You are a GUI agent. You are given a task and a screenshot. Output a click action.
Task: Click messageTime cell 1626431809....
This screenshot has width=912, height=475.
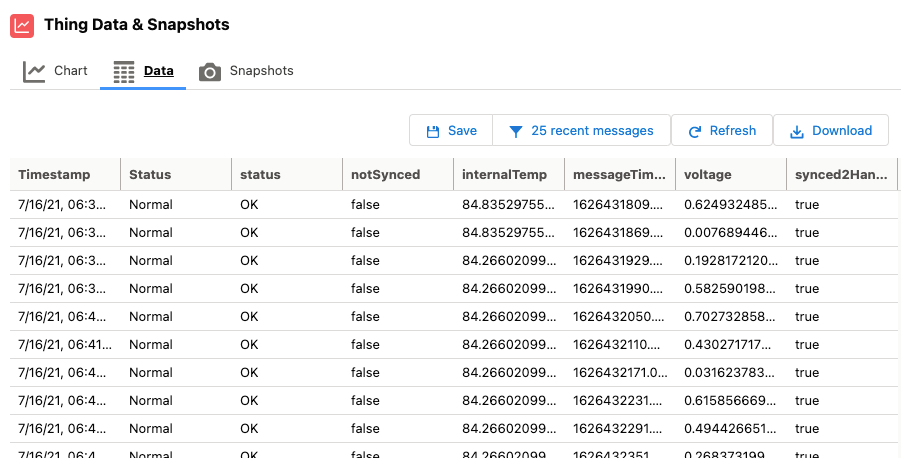pos(618,205)
